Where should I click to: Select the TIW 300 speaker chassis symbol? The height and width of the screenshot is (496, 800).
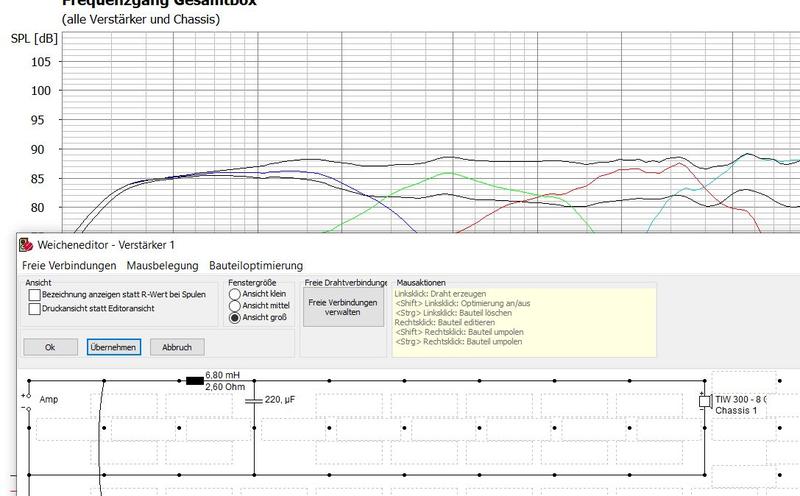tap(705, 401)
